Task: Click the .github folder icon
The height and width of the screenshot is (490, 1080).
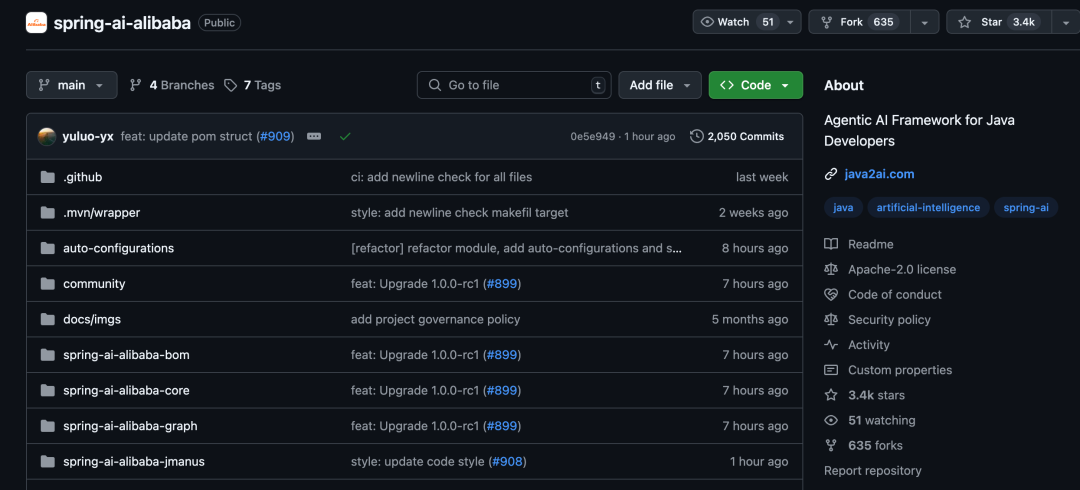Action: coord(48,177)
